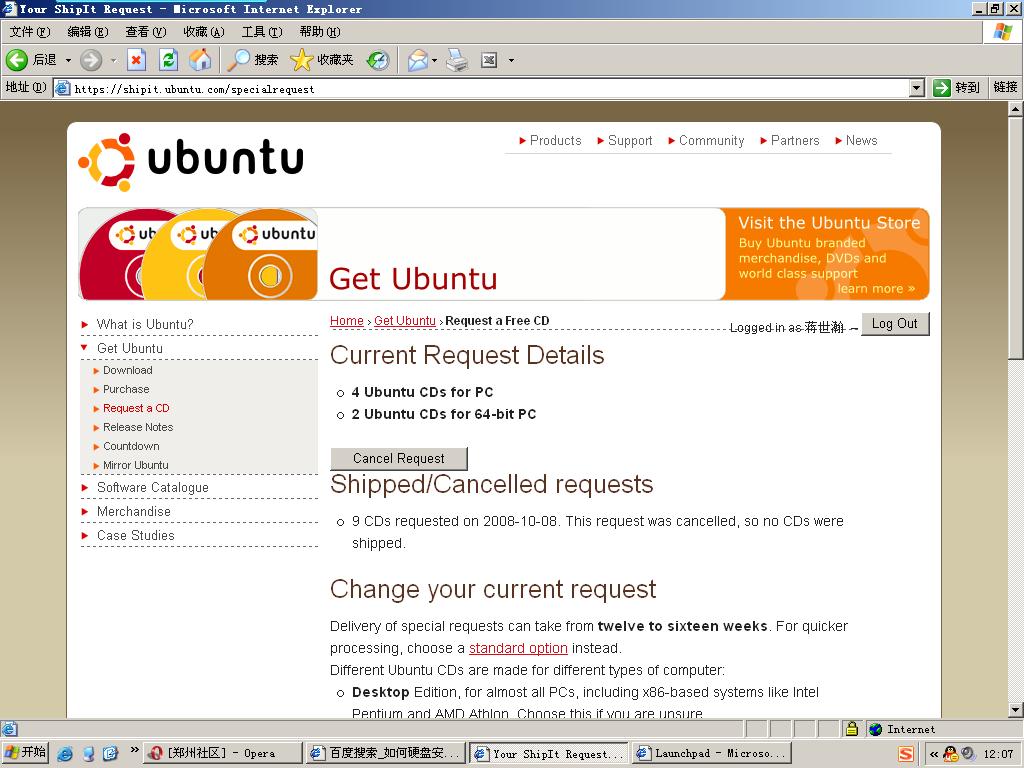Expand Software Catalogue sidebar item
1024x768 pixels.
click(x=153, y=487)
